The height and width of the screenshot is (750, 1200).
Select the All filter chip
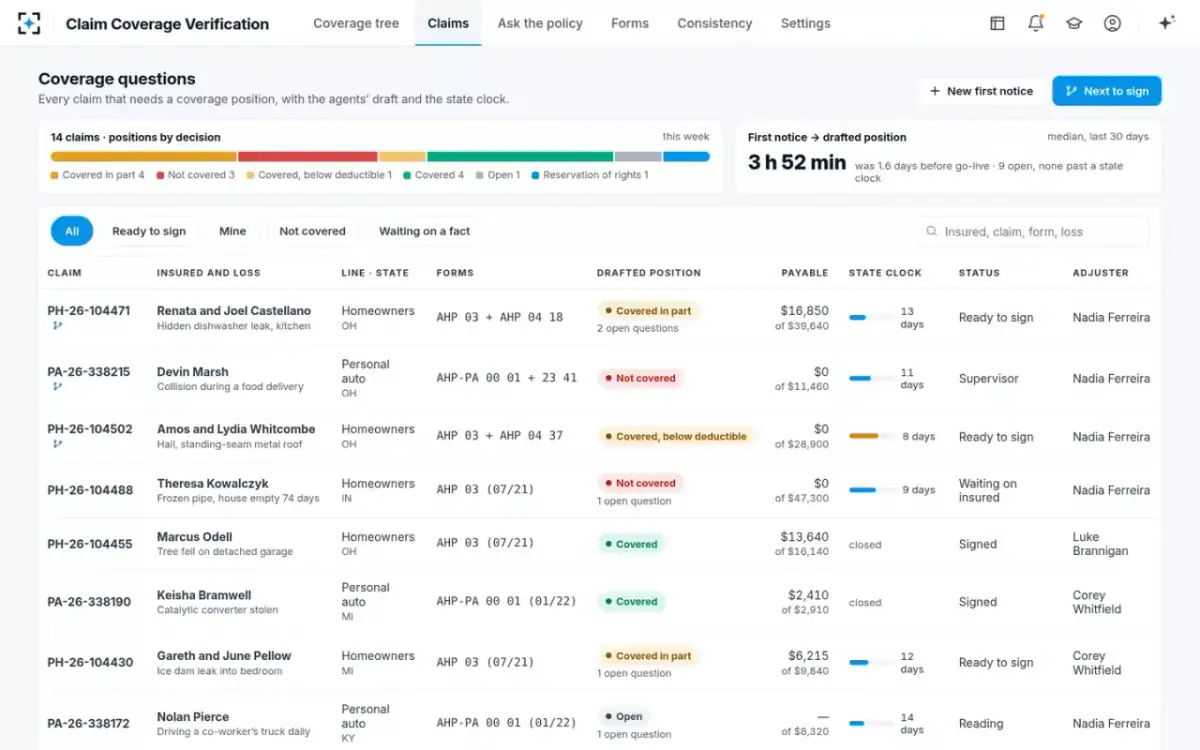[x=72, y=231]
